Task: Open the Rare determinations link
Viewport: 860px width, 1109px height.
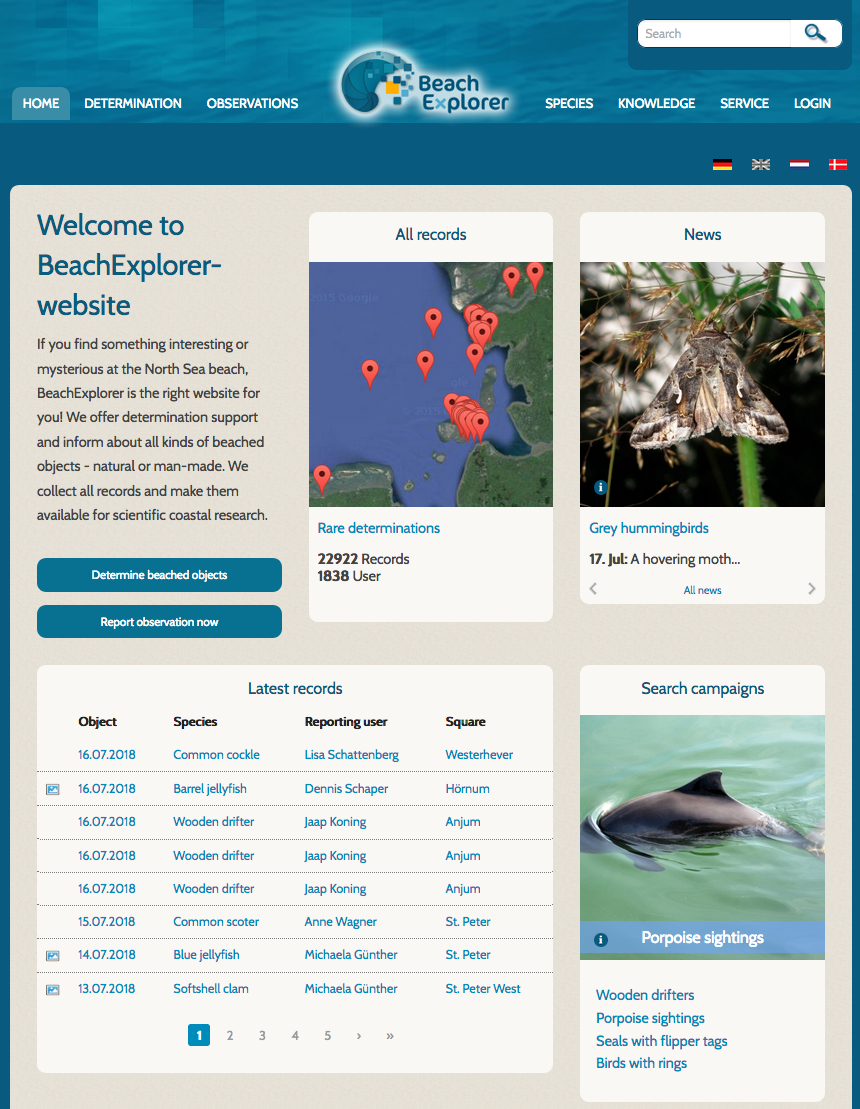Action: pyautogui.click(x=378, y=528)
